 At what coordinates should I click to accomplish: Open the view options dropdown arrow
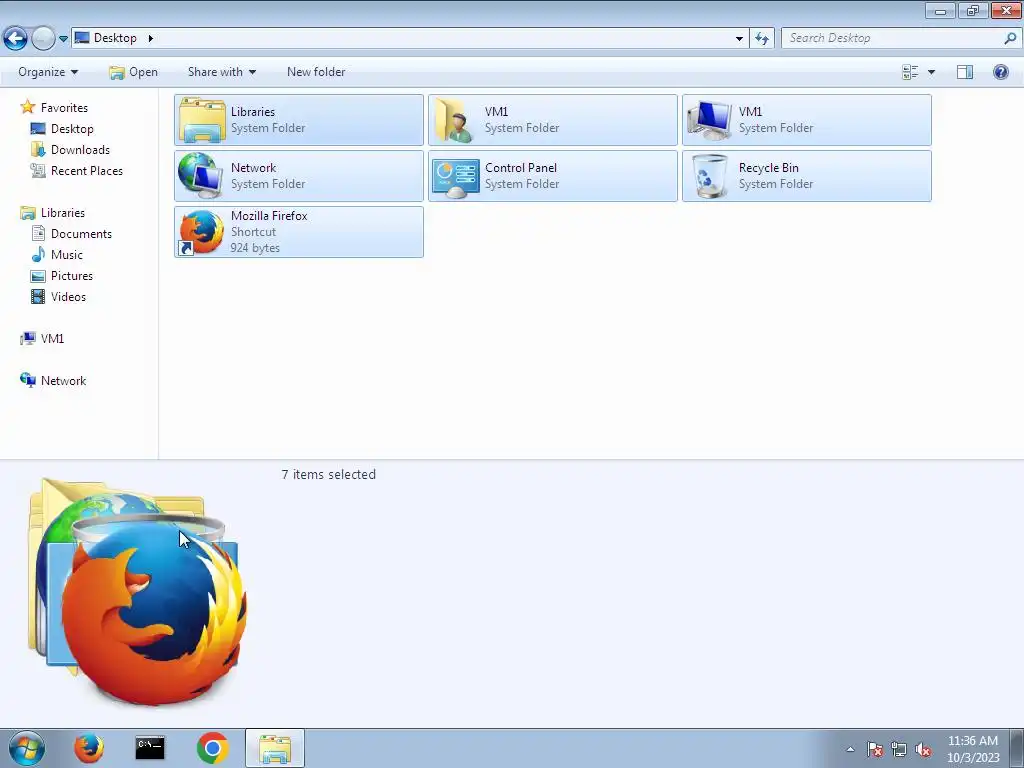(931, 72)
